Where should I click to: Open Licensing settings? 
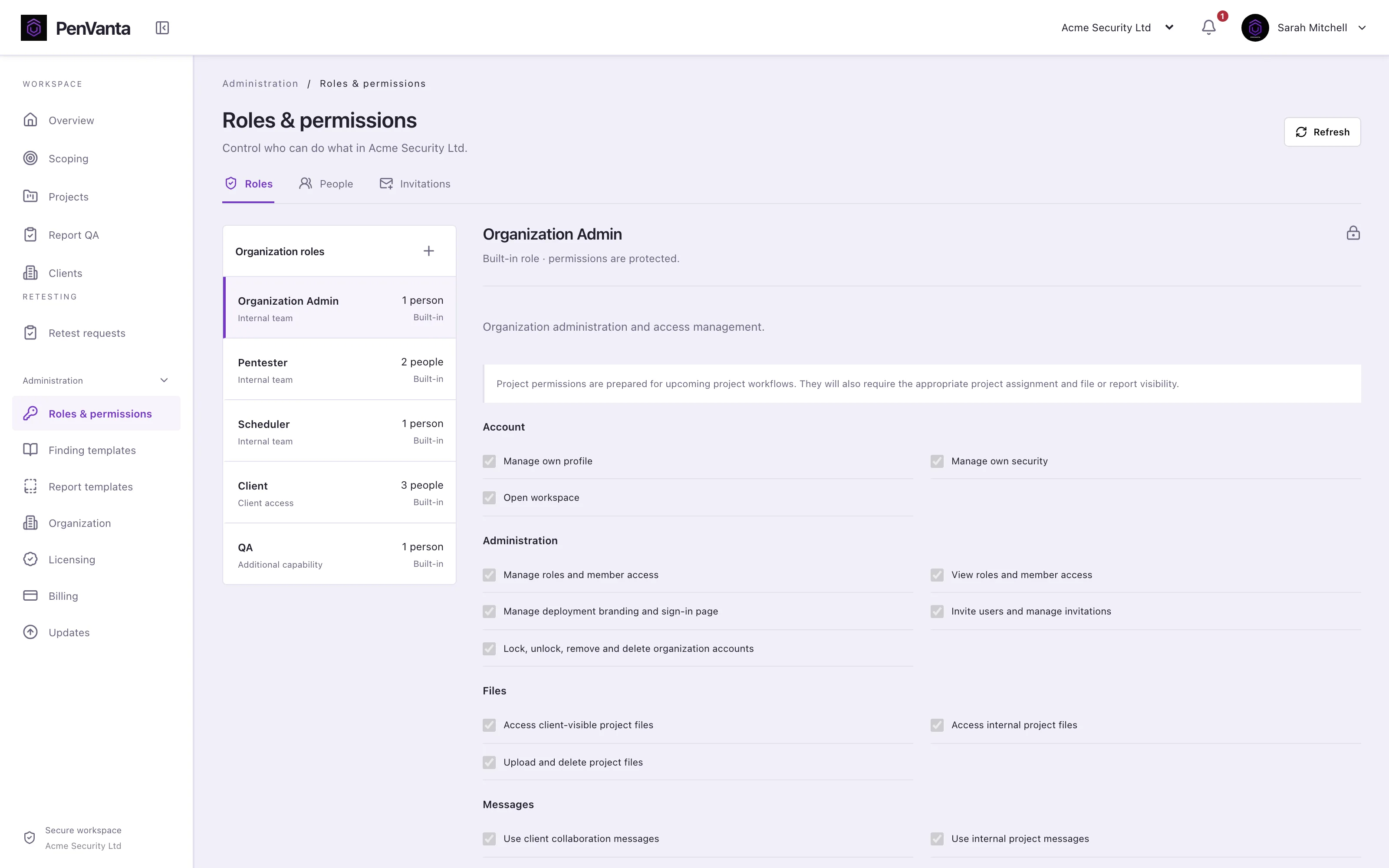(x=96, y=559)
